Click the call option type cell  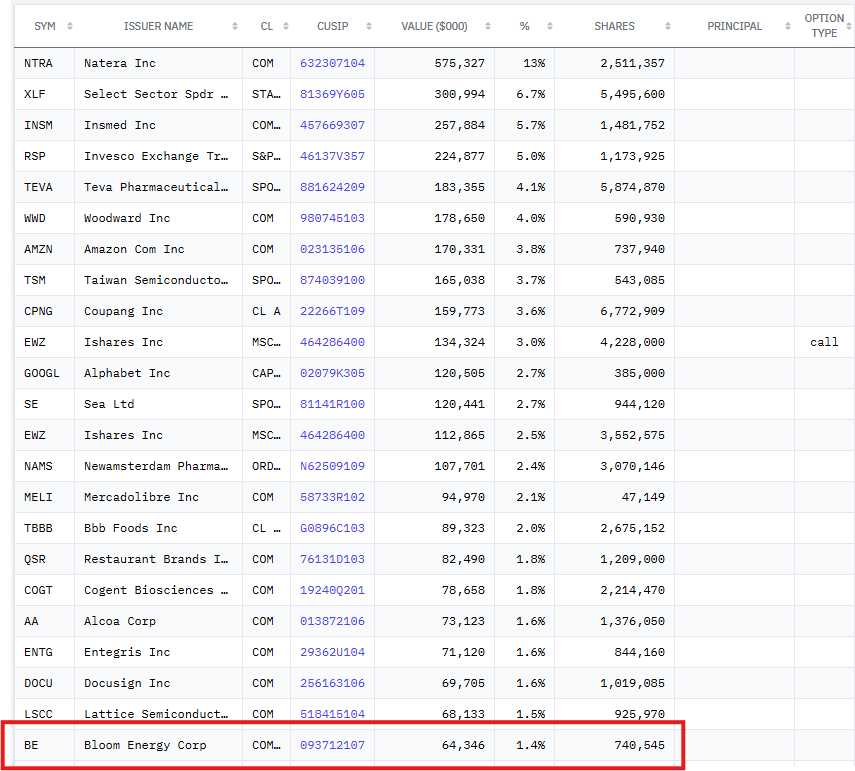click(824, 342)
